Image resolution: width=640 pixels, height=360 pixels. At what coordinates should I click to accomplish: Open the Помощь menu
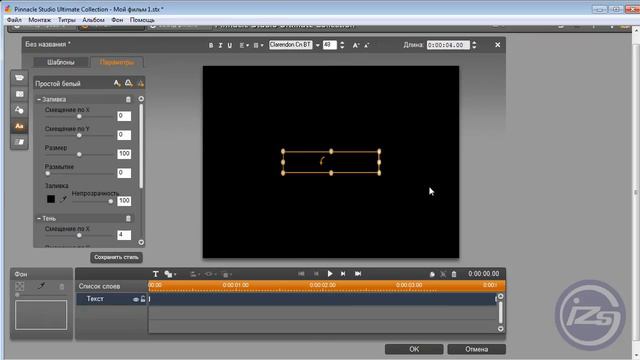click(142, 20)
